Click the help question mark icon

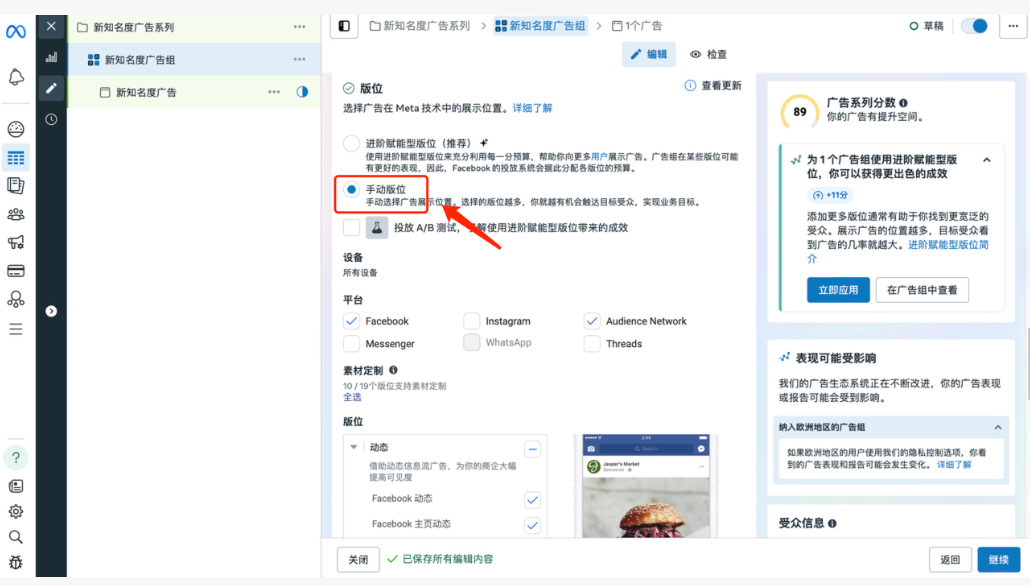[x=16, y=457]
